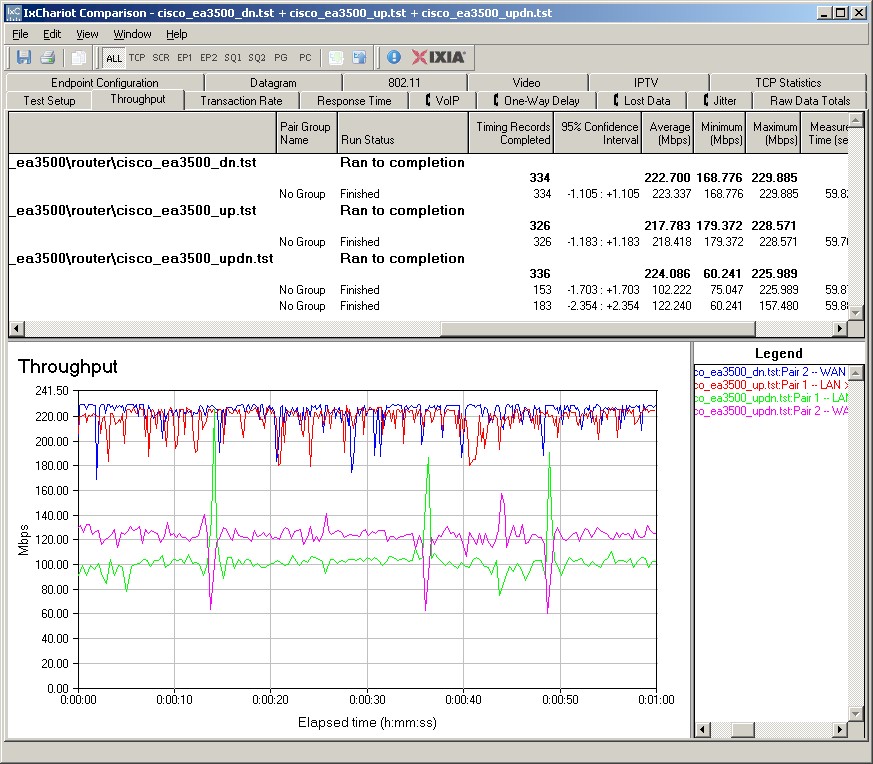Image resolution: width=873 pixels, height=764 pixels.
Task: Toggle the SQ1 filter button
Action: point(233,57)
